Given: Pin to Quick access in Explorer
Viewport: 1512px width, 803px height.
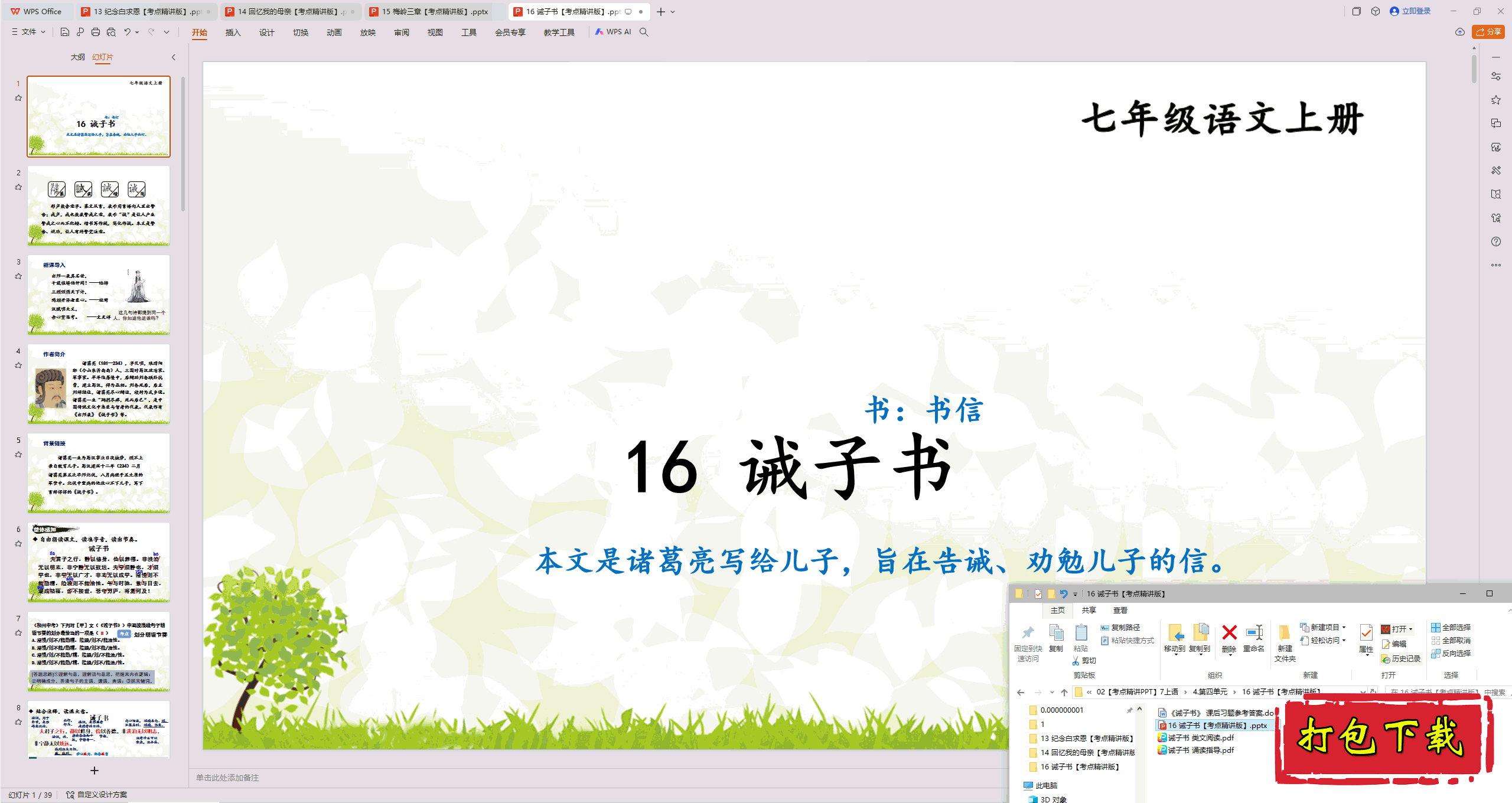Looking at the screenshot, I should pos(1028,644).
